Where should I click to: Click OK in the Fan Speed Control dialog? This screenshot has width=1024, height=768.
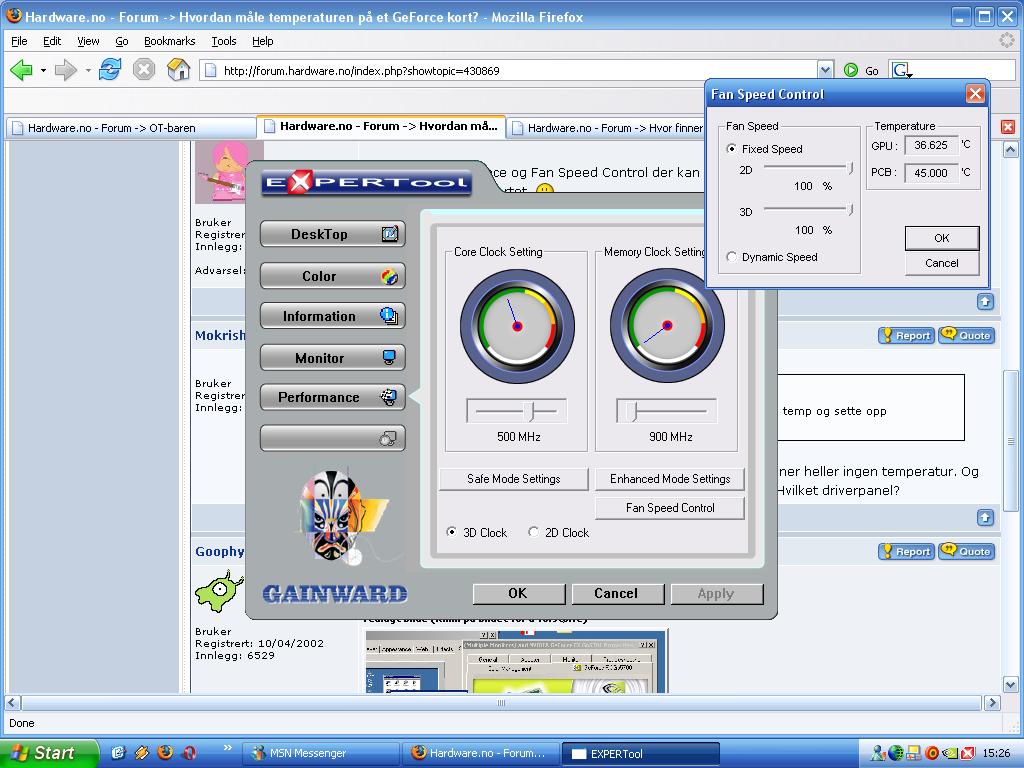pos(942,238)
